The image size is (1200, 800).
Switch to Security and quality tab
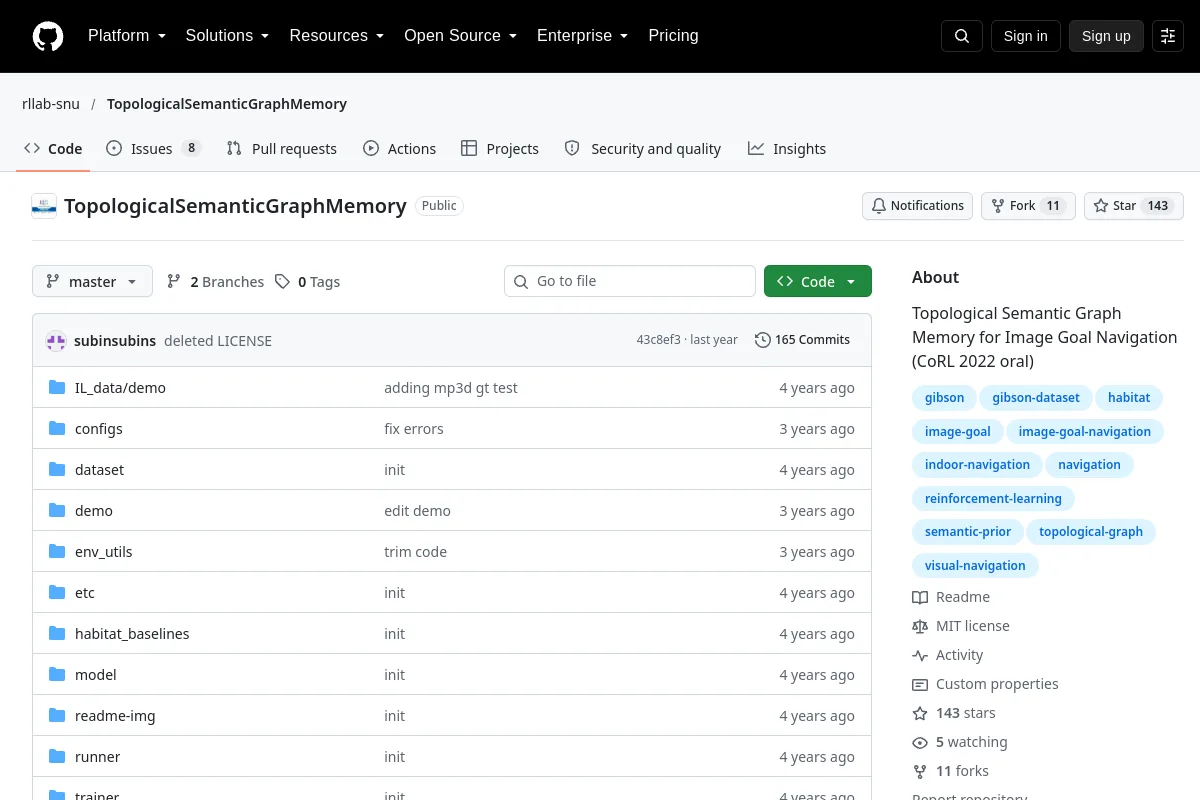pyautogui.click(x=643, y=149)
